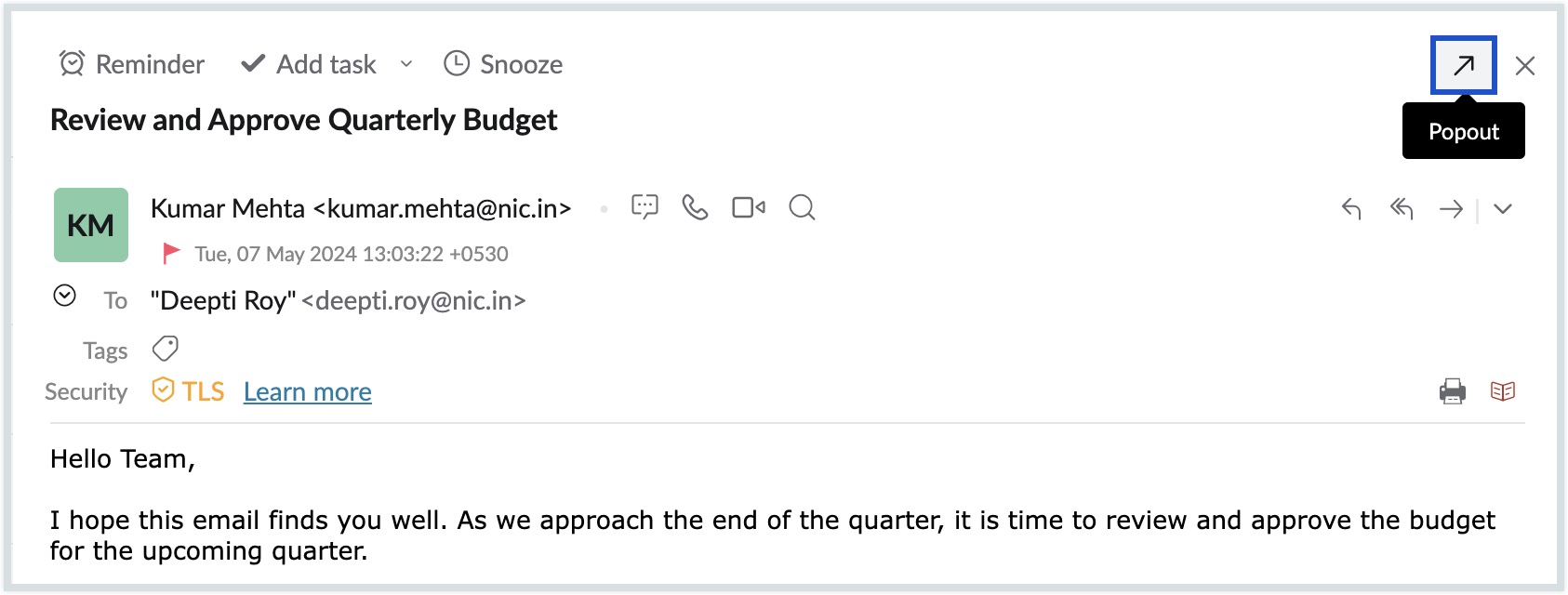
Task: Toggle the red flag on email
Action: [171, 253]
